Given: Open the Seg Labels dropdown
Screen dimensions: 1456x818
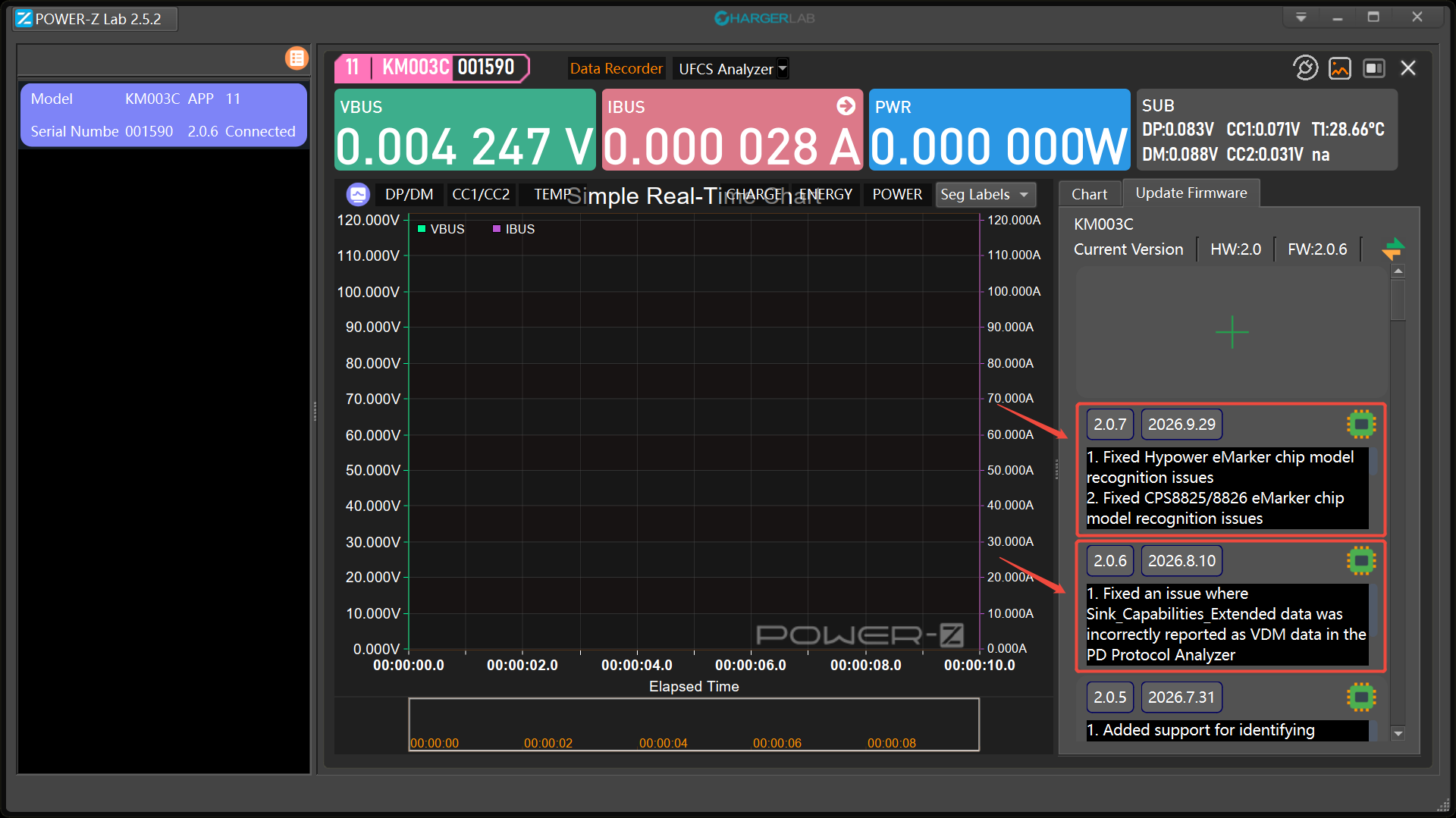Looking at the screenshot, I should click(x=985, y=195).
